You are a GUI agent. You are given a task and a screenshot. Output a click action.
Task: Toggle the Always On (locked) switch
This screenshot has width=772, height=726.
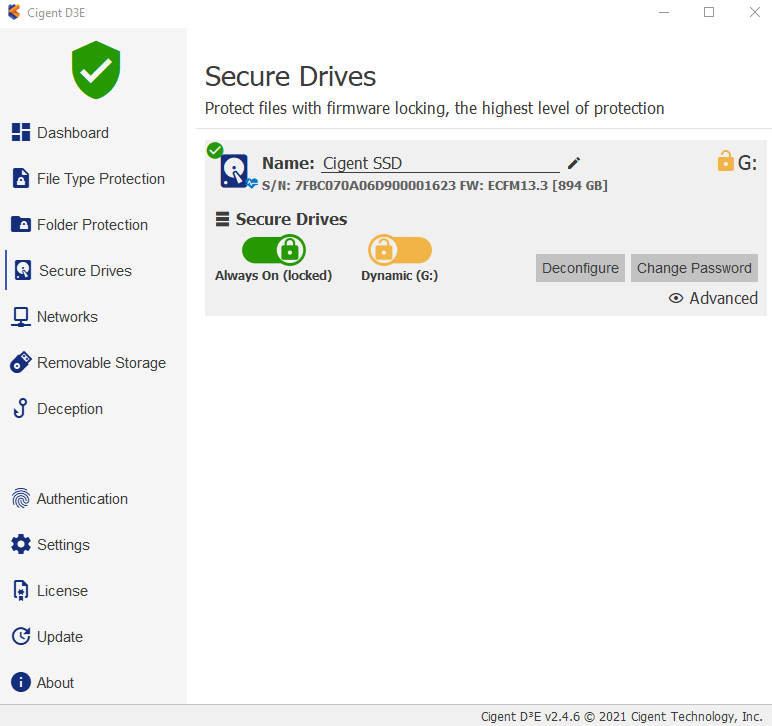274,250
